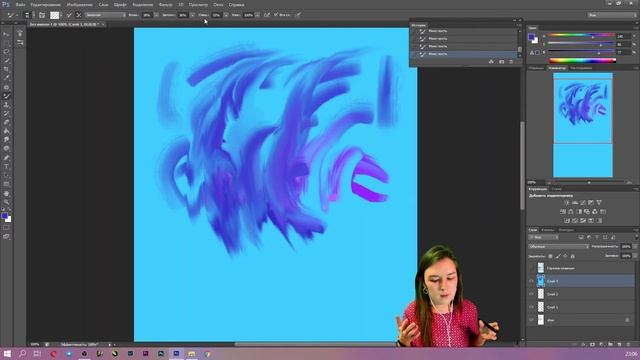
Task: Open the Файл menu
Action: [20, 4]
